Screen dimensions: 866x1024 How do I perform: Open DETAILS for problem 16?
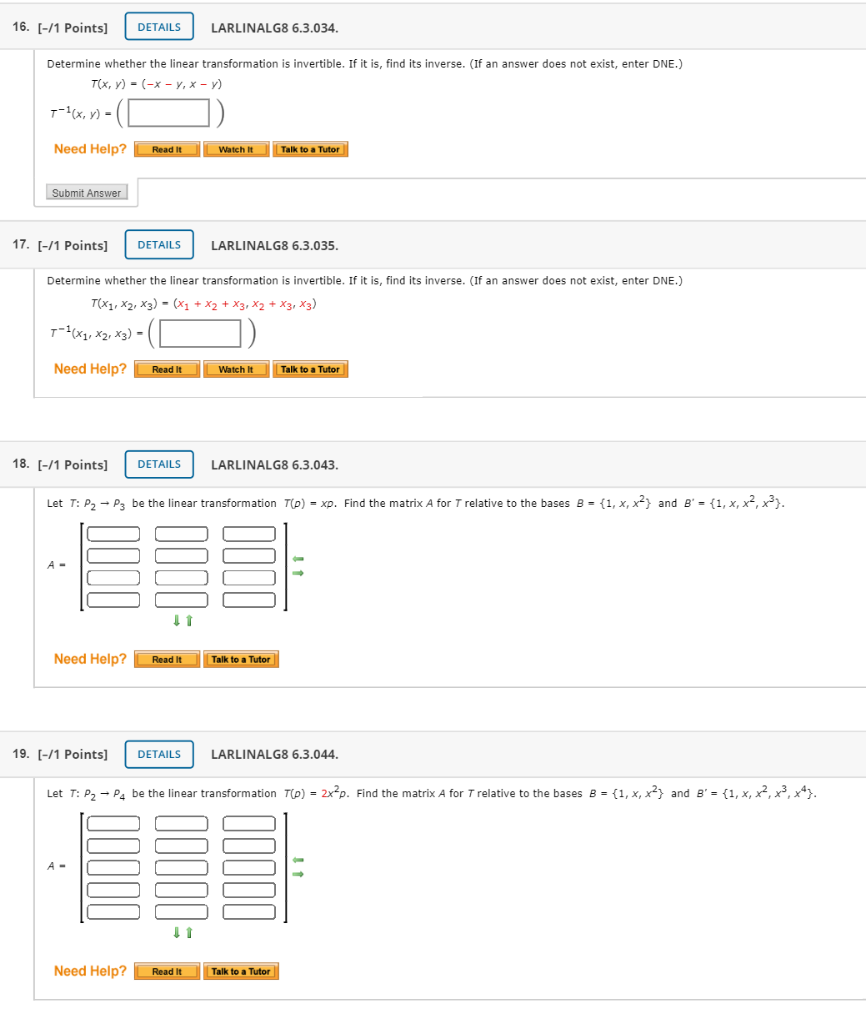click(x=158, y=26)
